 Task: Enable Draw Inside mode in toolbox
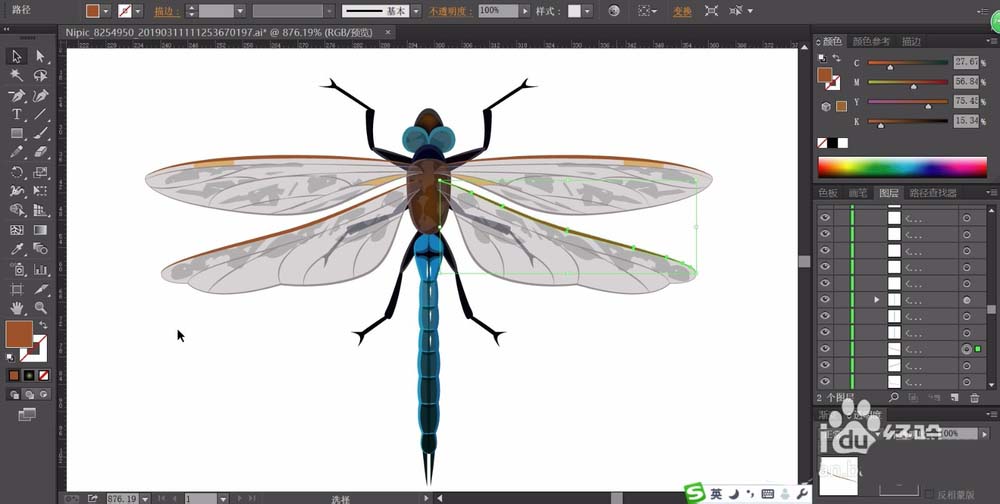[x=44, y=395]
